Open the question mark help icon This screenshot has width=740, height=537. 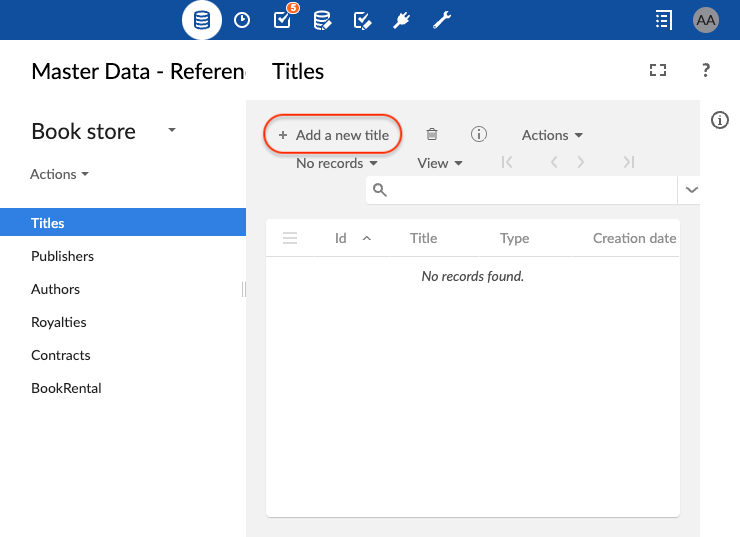(x=706, y=70)
